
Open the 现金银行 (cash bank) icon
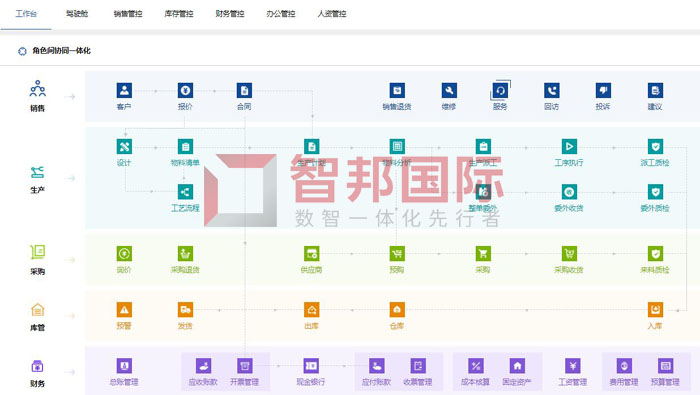coord(311,366)
